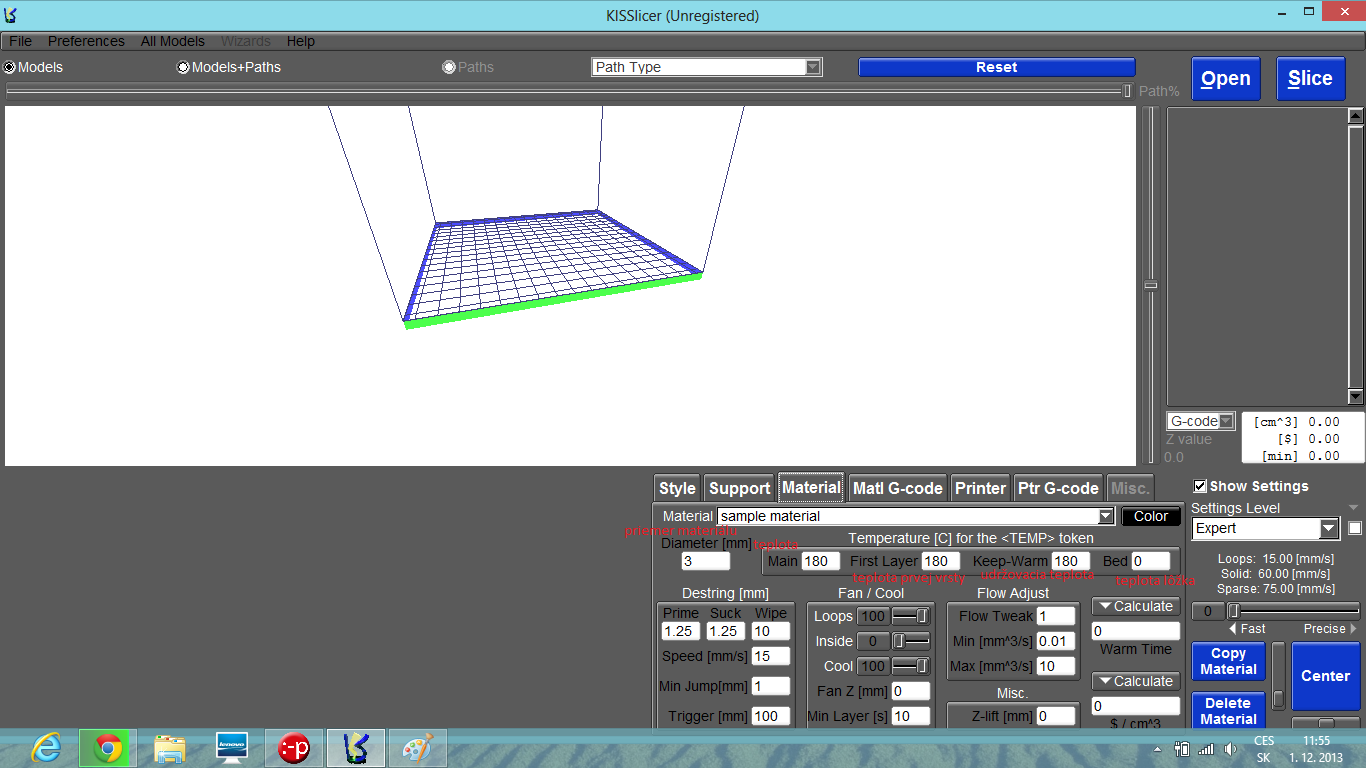Select the Models+Paths view option
The image size is (1366, 768).
pyautogui.click(x=183, y=67)
